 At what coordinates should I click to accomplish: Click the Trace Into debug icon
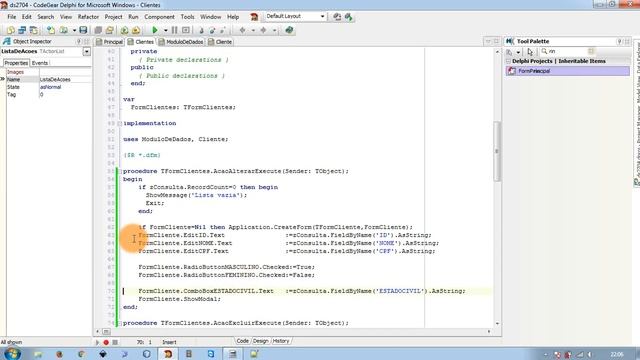click(x=201, y=30)
